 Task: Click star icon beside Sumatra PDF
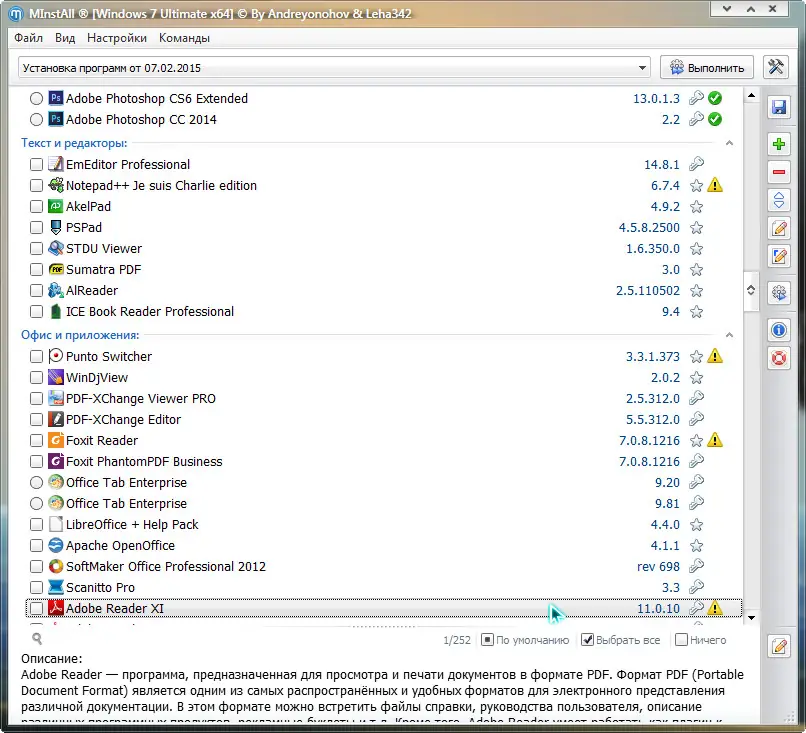[697, 269]
